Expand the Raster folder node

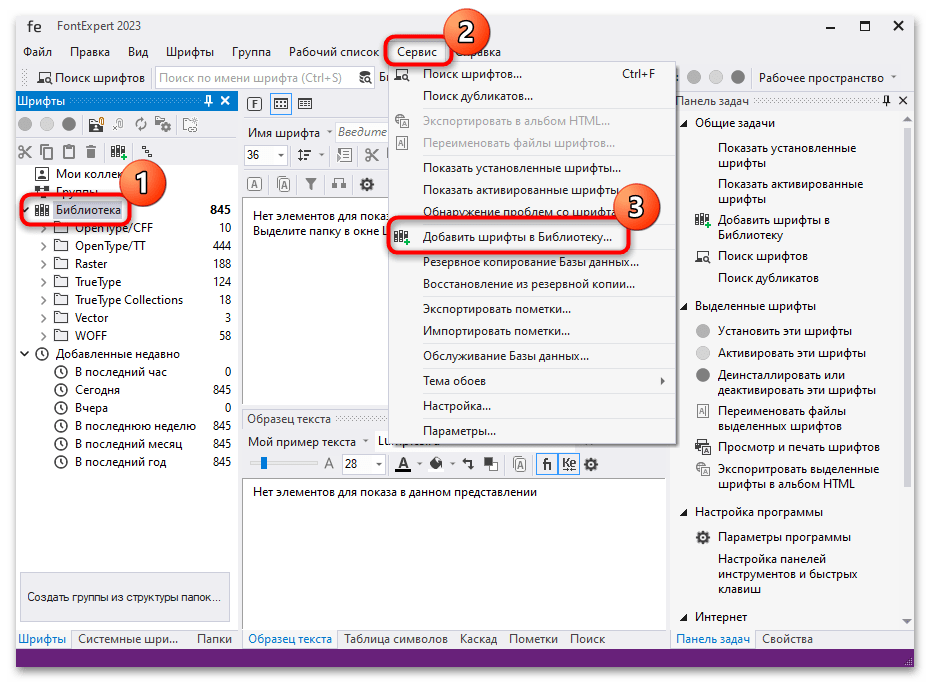[43, 264]
